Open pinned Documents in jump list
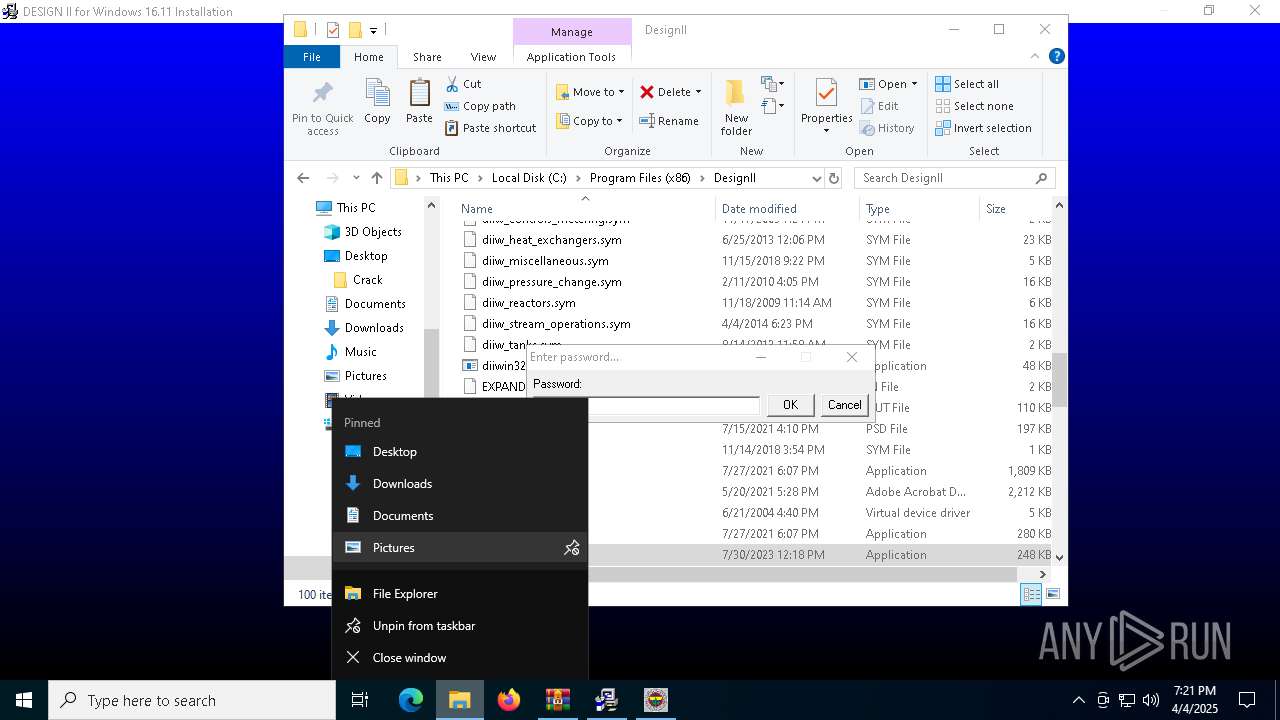Viewport: 1280px width, 720px height. (459, 516)
